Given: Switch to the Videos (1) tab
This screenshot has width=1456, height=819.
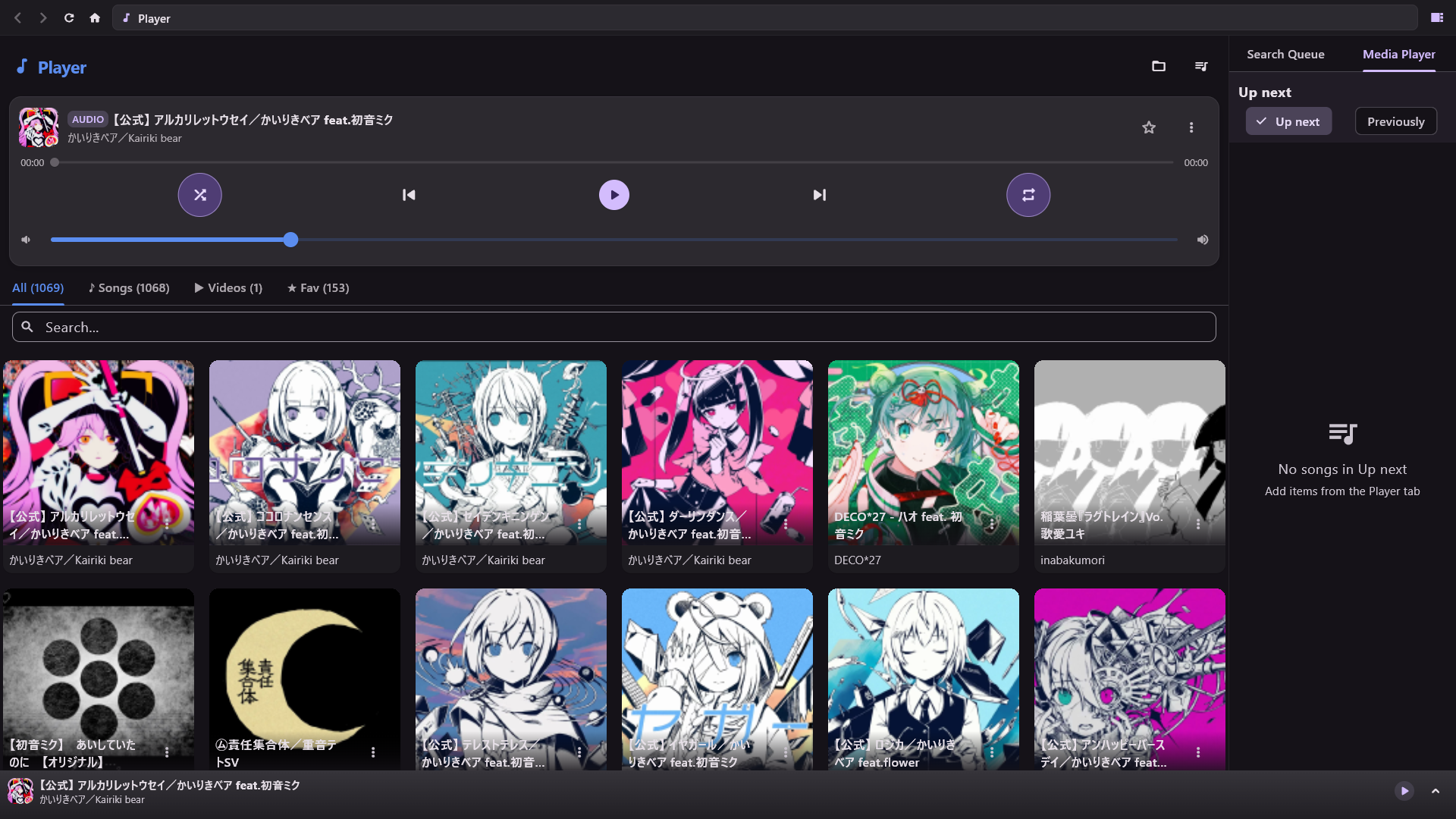Looking at the screenshot, I should point(228,288).
